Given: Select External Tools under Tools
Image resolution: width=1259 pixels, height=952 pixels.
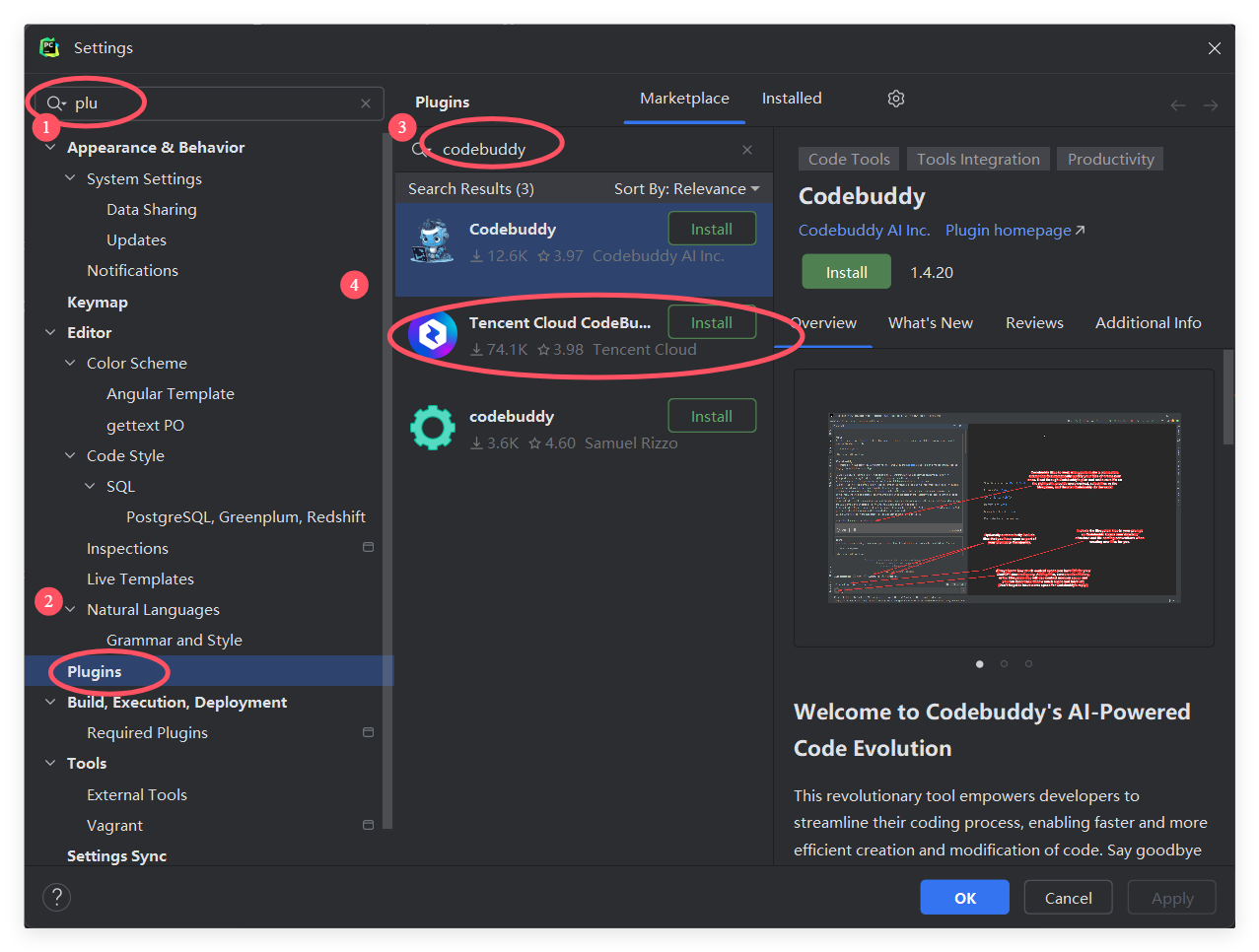Looking at the screenshot, I should click(136, 794).
